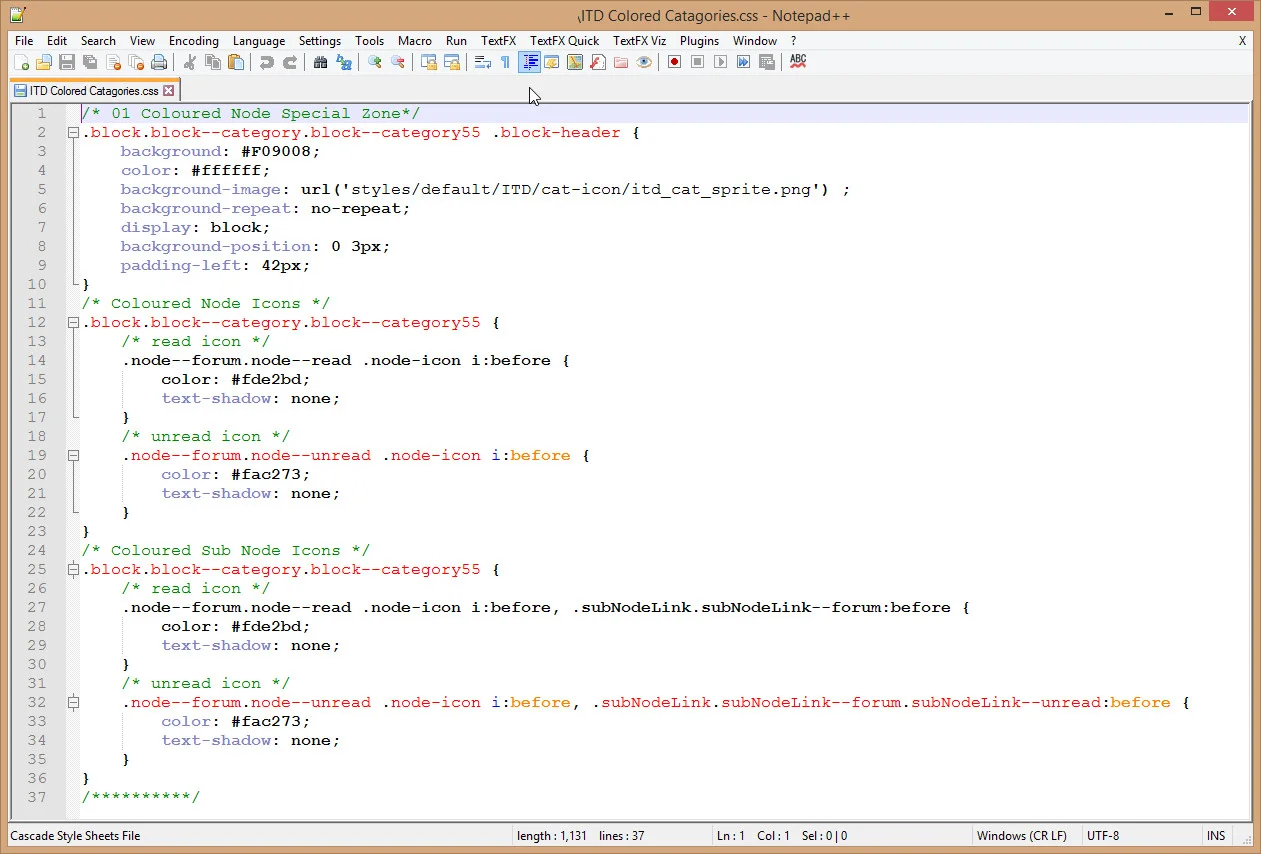Open the Plugins menu
The image size is (1261, 854).
(x=699, y=41)
